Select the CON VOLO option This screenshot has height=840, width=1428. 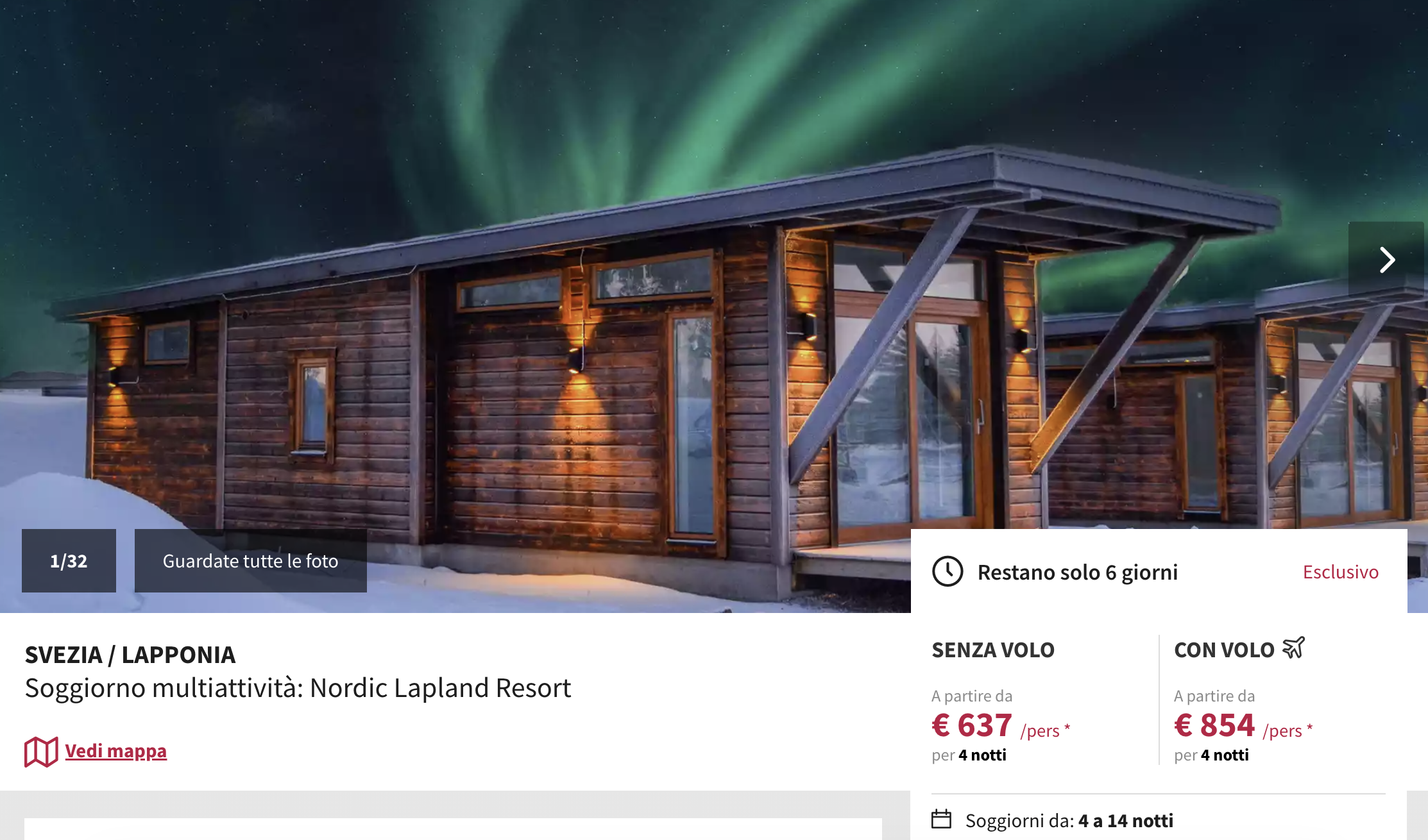1224,650
